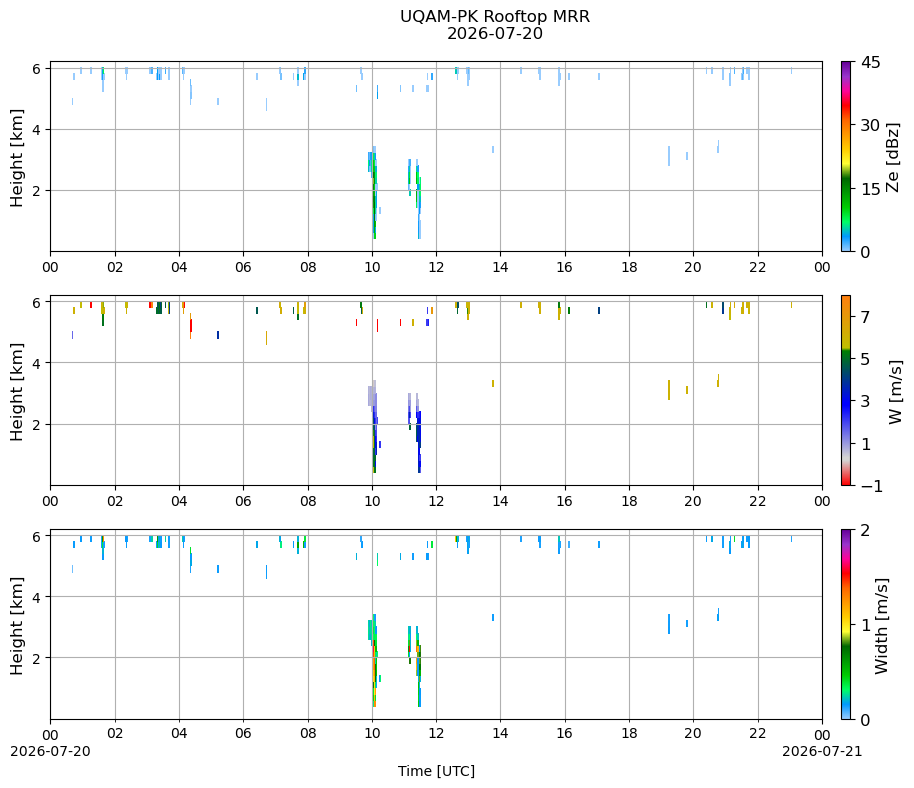Click the 2 tick on the Width colorbar
Viewport: 914px width, 788px height.
[865, 530]
